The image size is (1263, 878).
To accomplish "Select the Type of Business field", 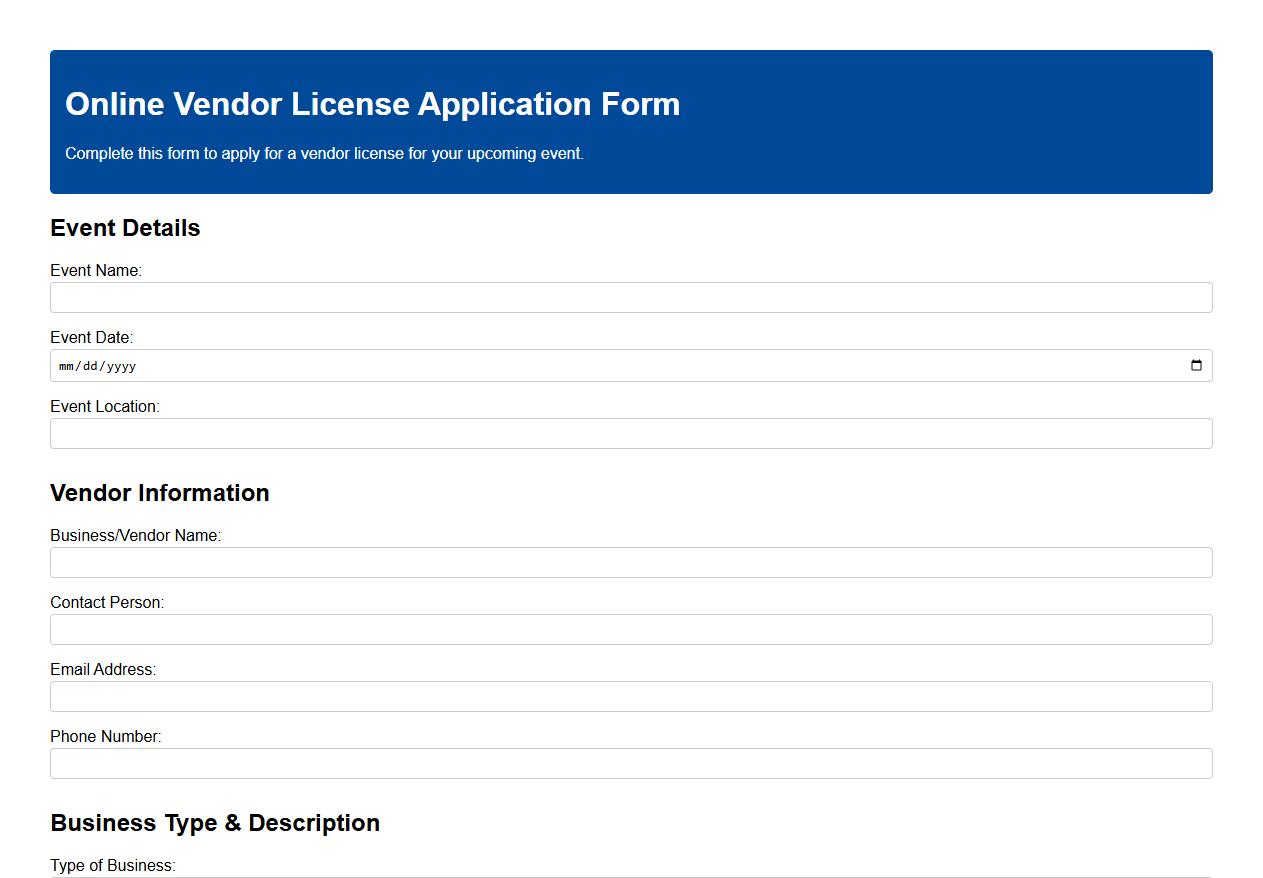I will click(630, 876).
